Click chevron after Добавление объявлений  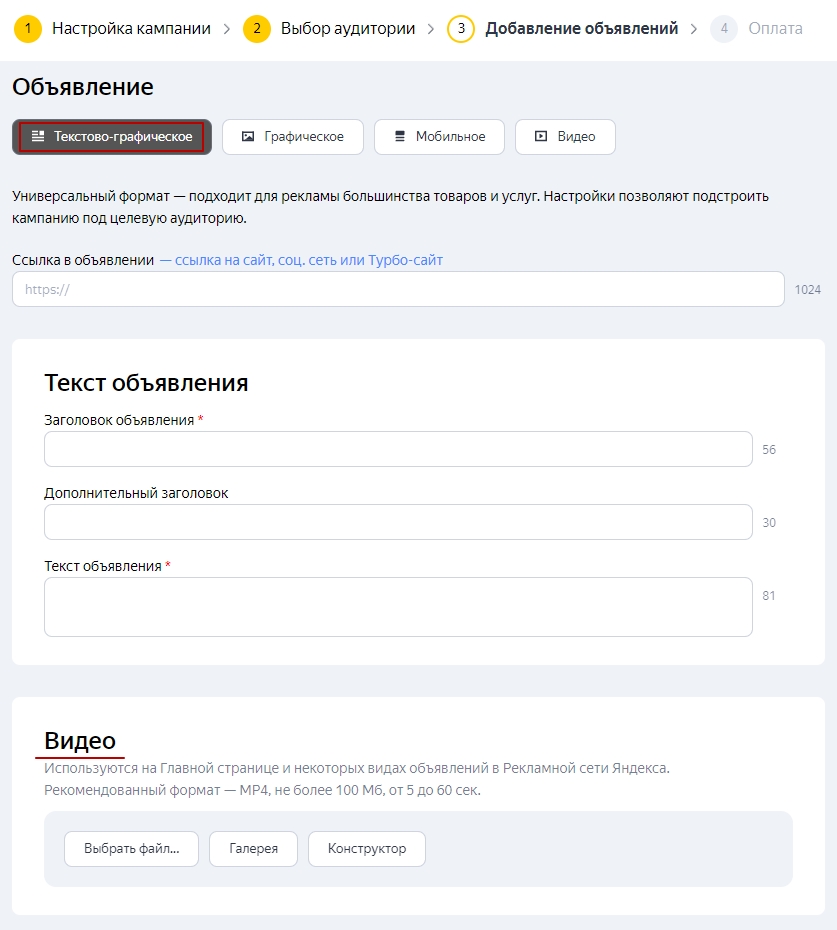(x=694, y=29)
